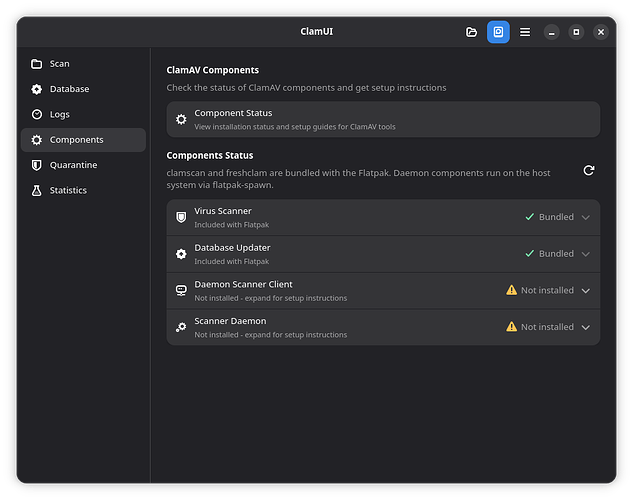This screenshot has height=500, width=633.
Task: Open the Logs view
Action: click(x=60, y=115)
